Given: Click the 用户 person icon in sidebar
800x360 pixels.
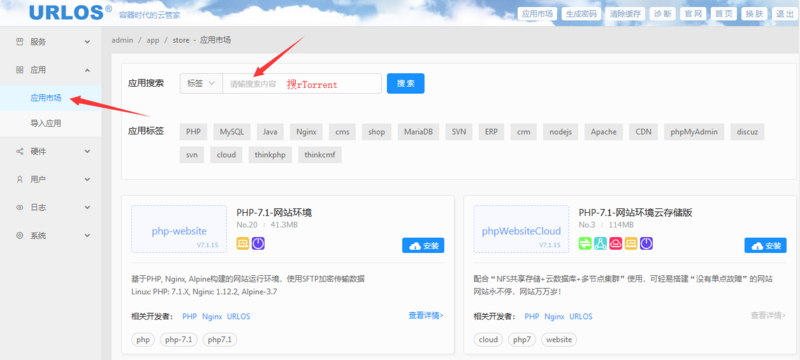Looking at the screenshot, I should (x=20, y=179).
